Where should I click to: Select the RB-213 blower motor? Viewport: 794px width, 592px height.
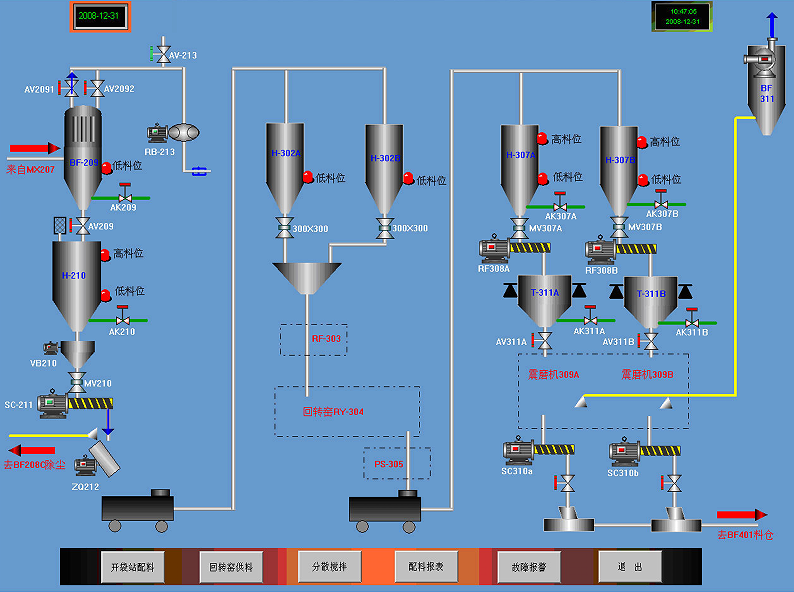click(x=157, y=133)
